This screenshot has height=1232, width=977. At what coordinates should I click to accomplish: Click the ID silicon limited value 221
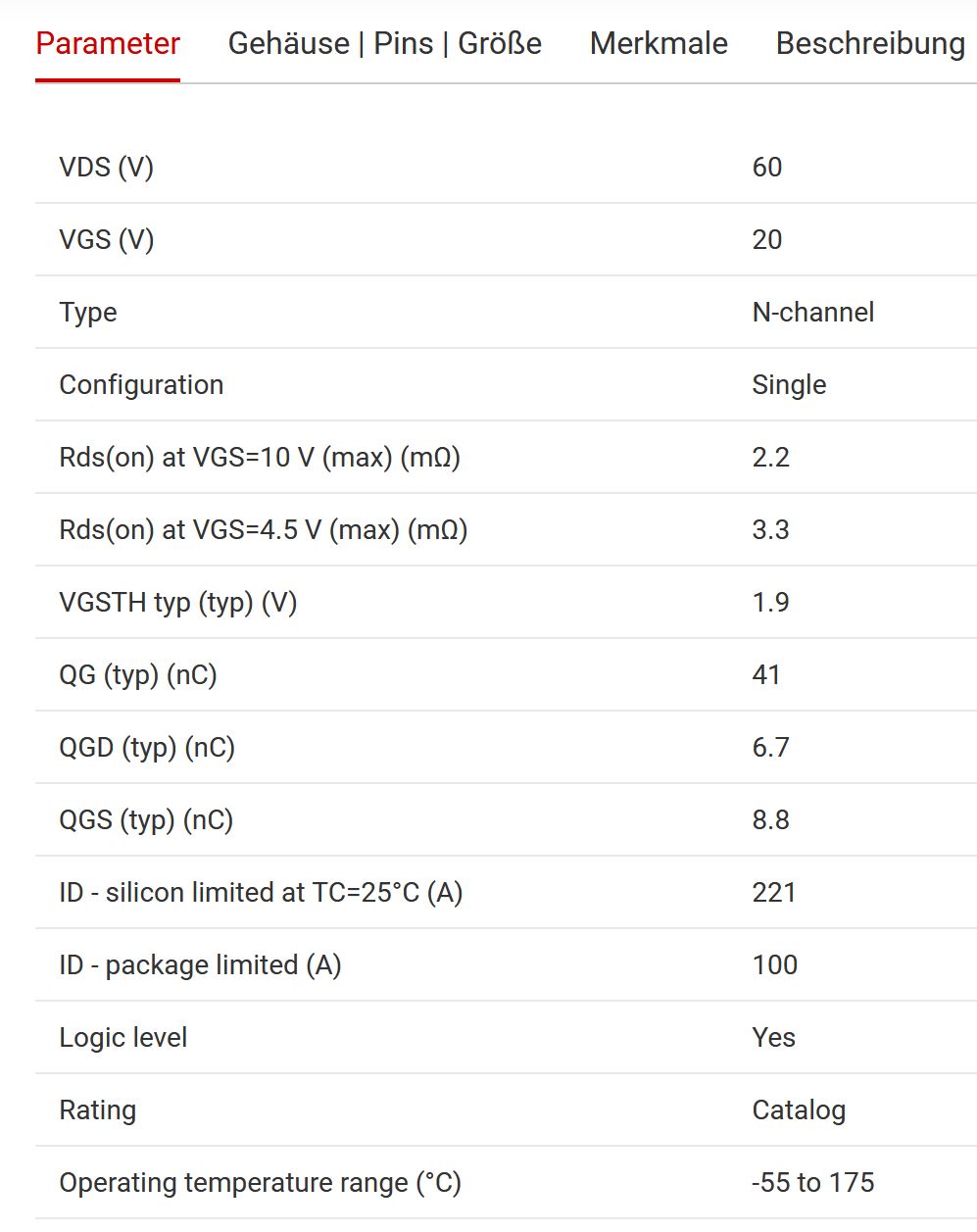tap(774, 892)
